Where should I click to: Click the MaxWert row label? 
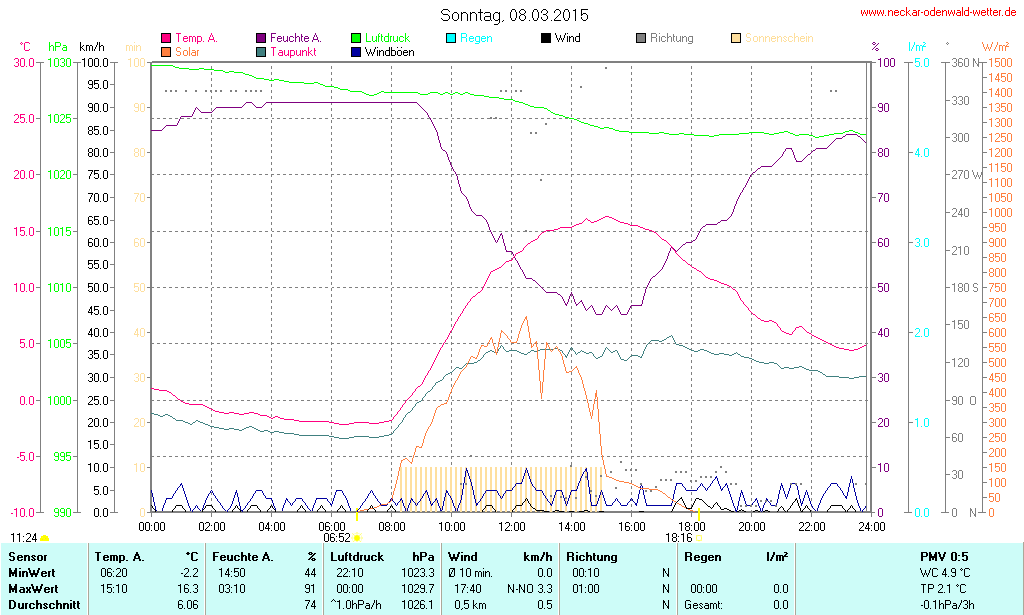[34, 588]
